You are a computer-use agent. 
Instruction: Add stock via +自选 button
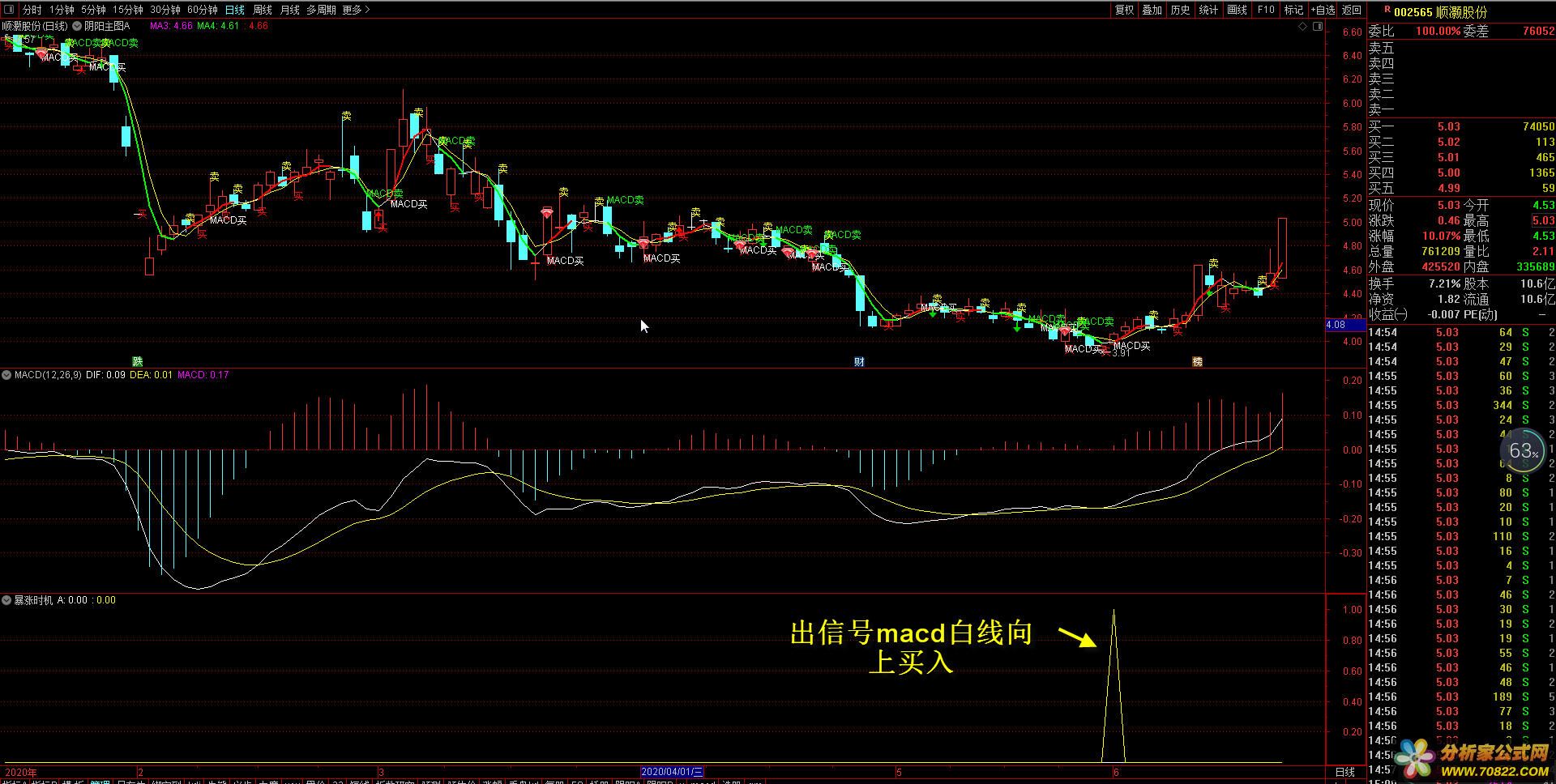click(x=1321, y=10)
